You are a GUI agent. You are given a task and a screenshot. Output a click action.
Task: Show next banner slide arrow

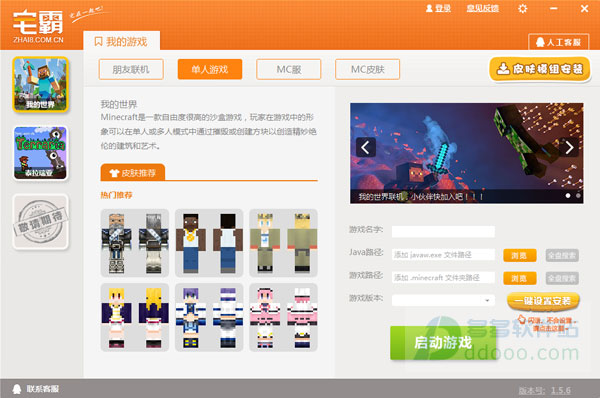(569, 147)
